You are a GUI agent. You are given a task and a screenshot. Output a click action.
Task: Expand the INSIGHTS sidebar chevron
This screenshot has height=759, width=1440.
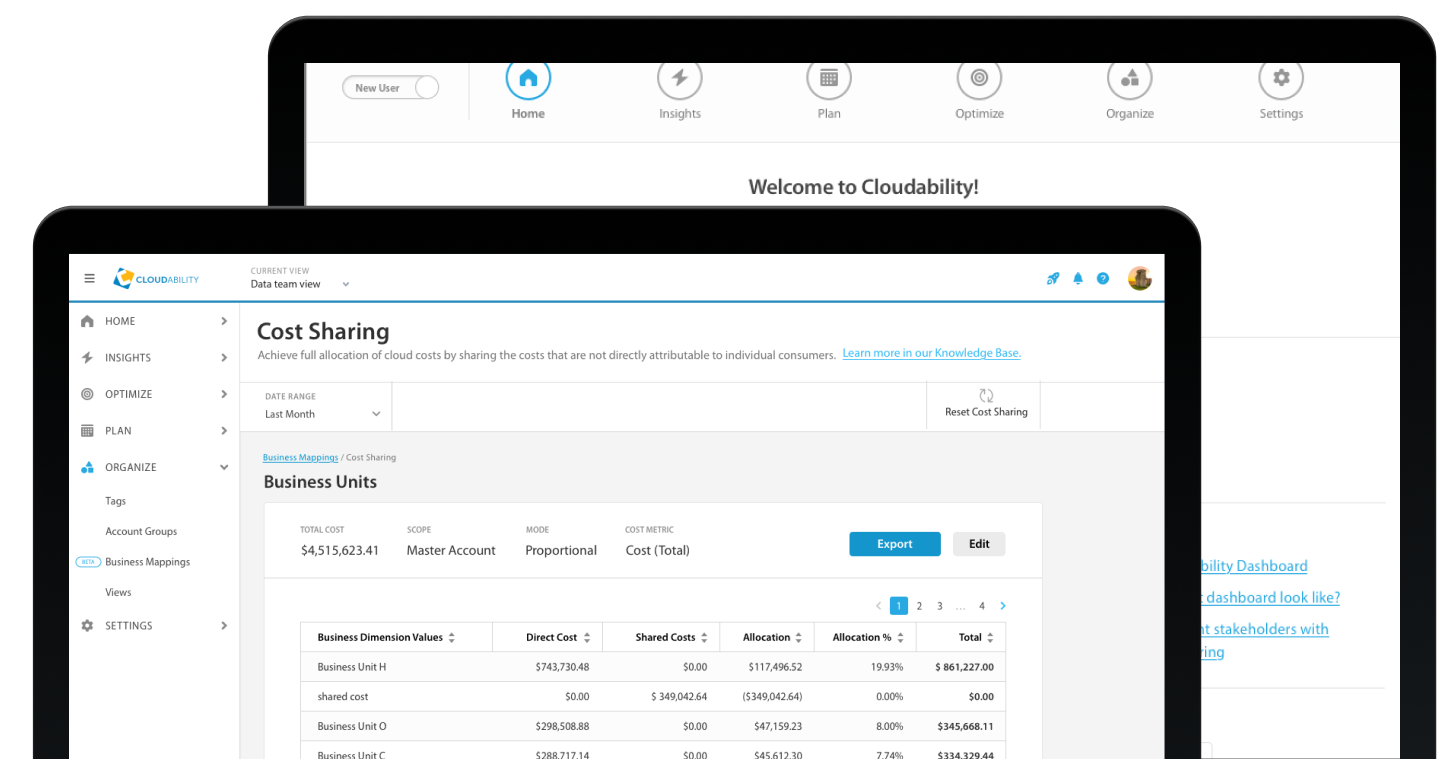[224, 357]
